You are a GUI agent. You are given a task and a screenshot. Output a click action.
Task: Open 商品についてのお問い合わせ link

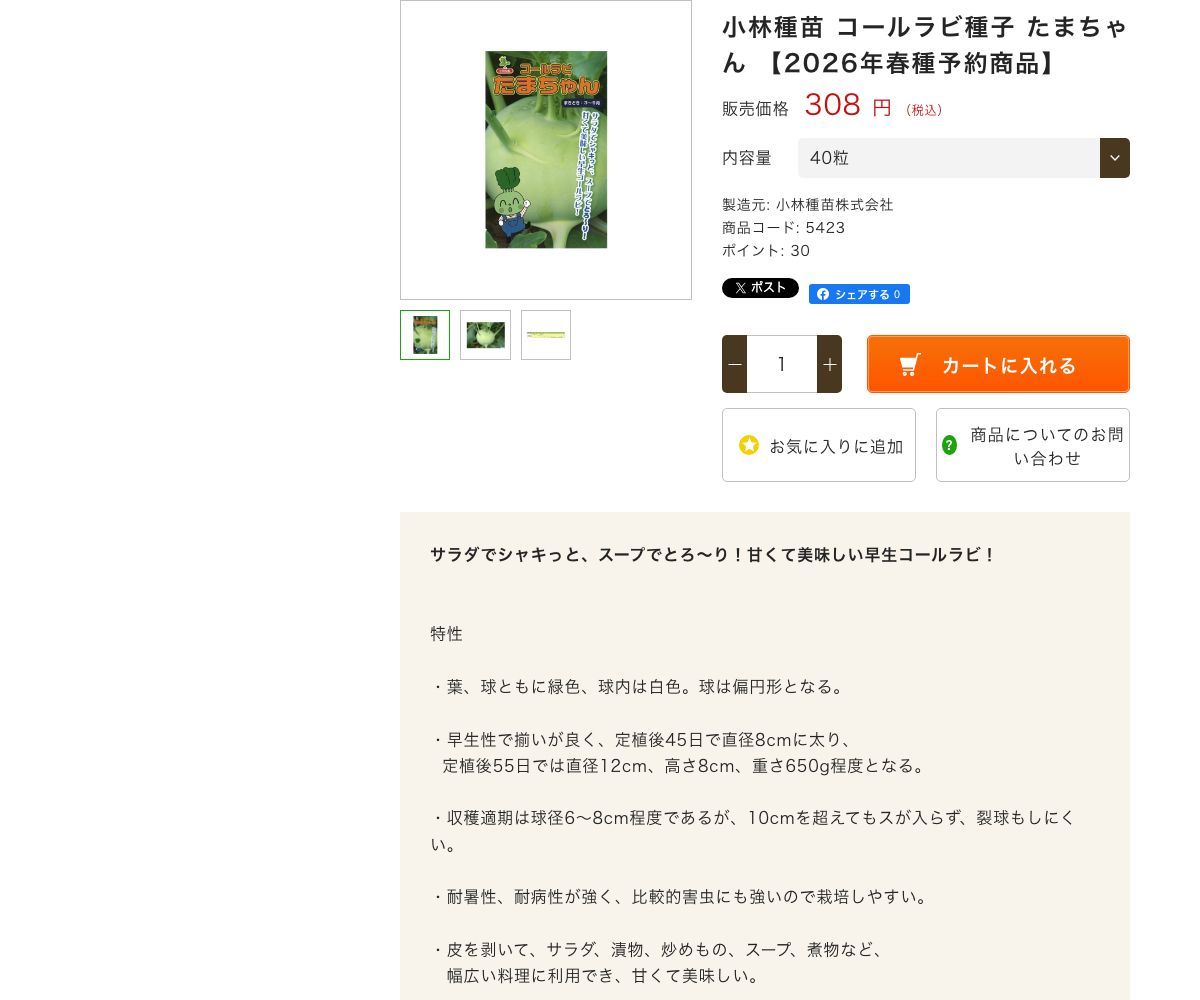[1033, 445]
